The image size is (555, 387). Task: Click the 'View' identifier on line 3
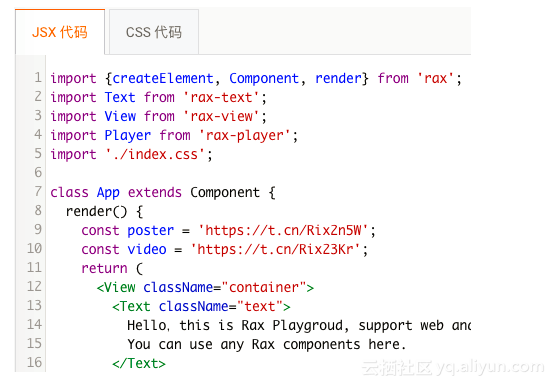click(x=120, y=116)
